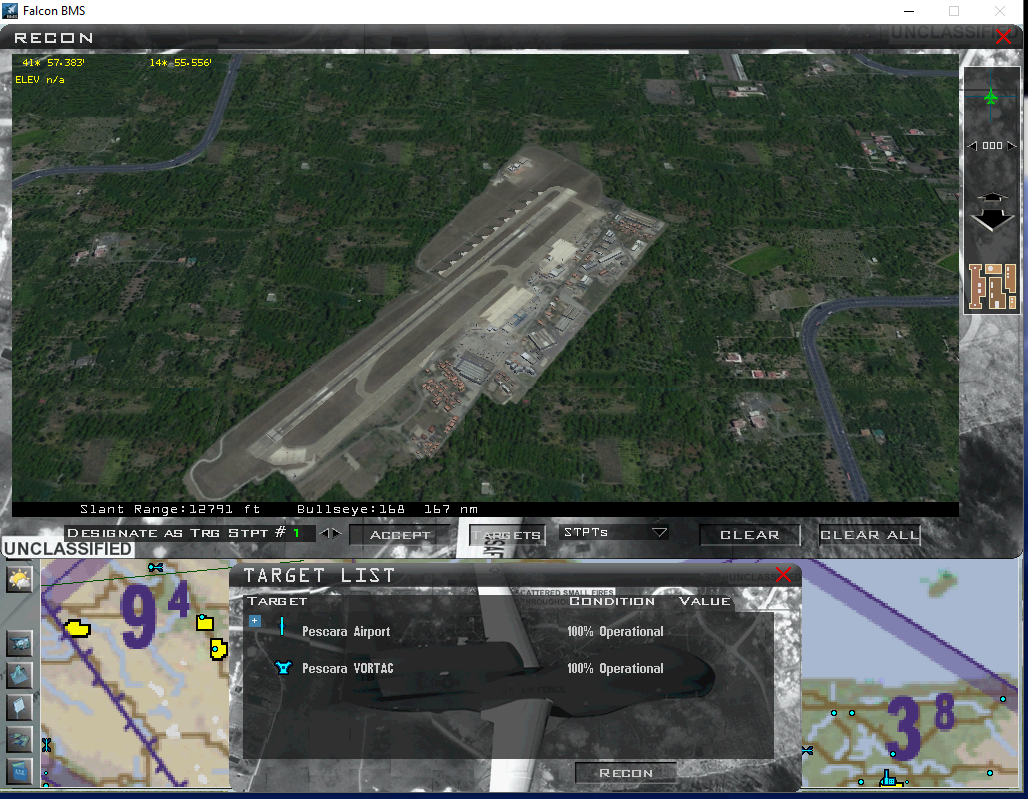The image size is (1028, 799).
Task: Click the small up arrow to zoom
Action: pos(993,197)
